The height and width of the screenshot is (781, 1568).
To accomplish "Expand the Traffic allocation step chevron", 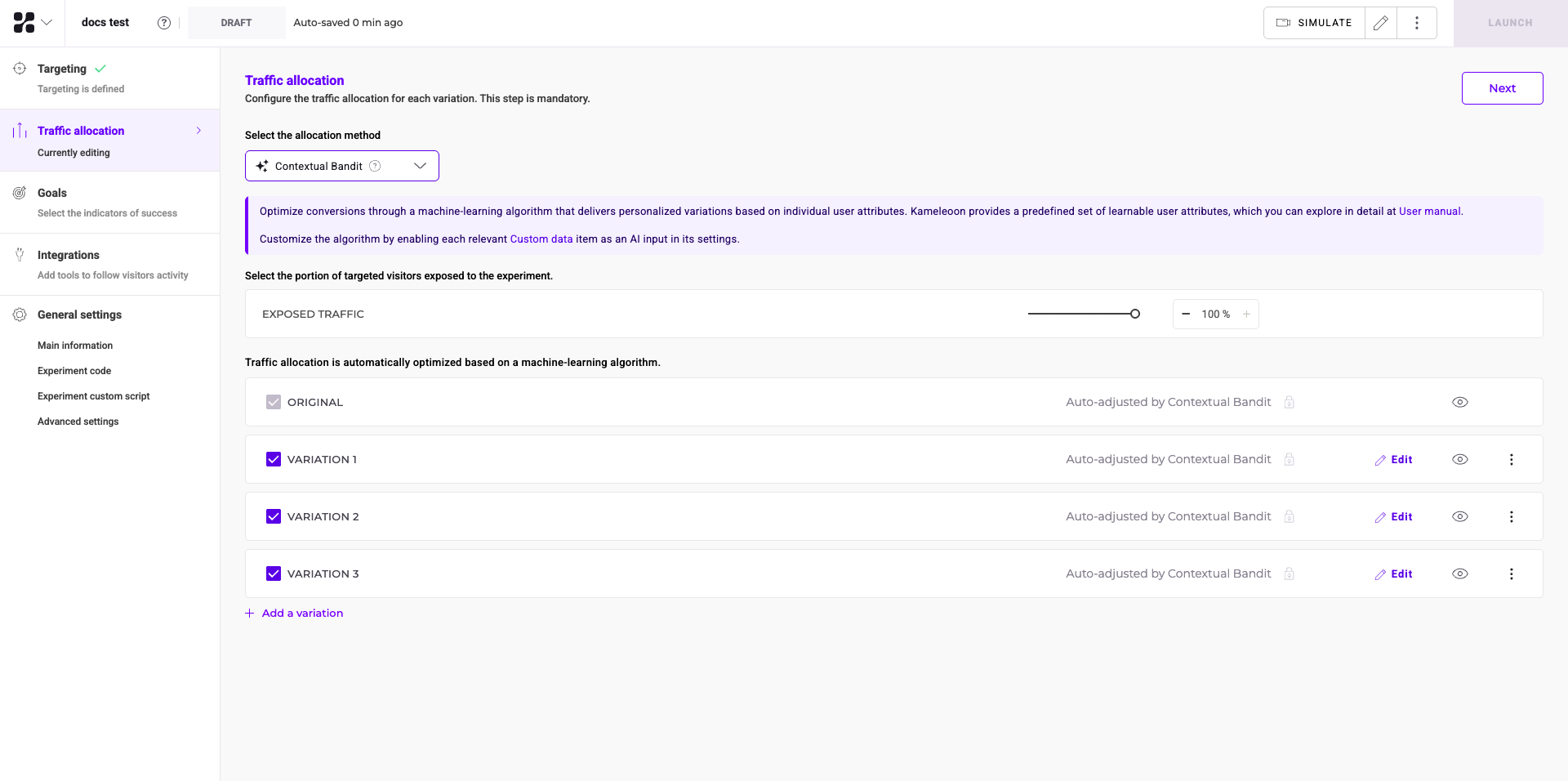I will (198, 131).
